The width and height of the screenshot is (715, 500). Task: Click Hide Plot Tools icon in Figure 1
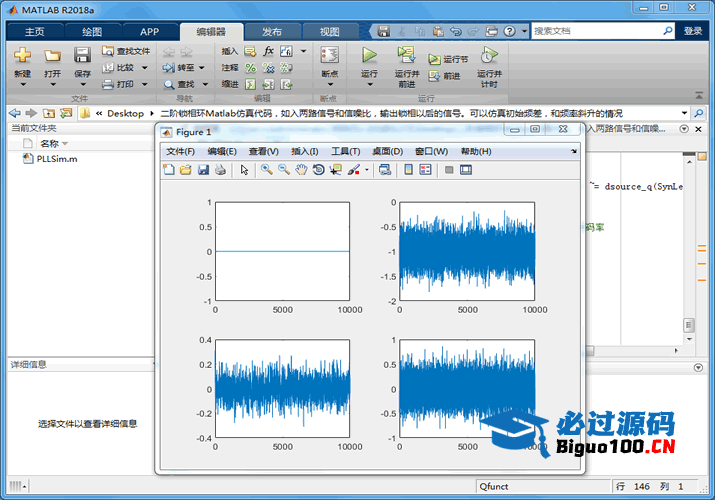(x=449, y=170)
